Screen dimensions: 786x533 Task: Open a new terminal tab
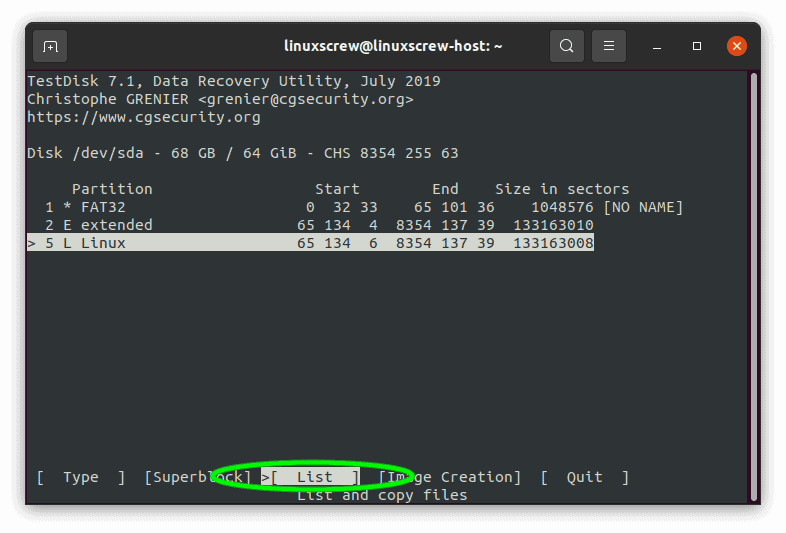(50, 46)
